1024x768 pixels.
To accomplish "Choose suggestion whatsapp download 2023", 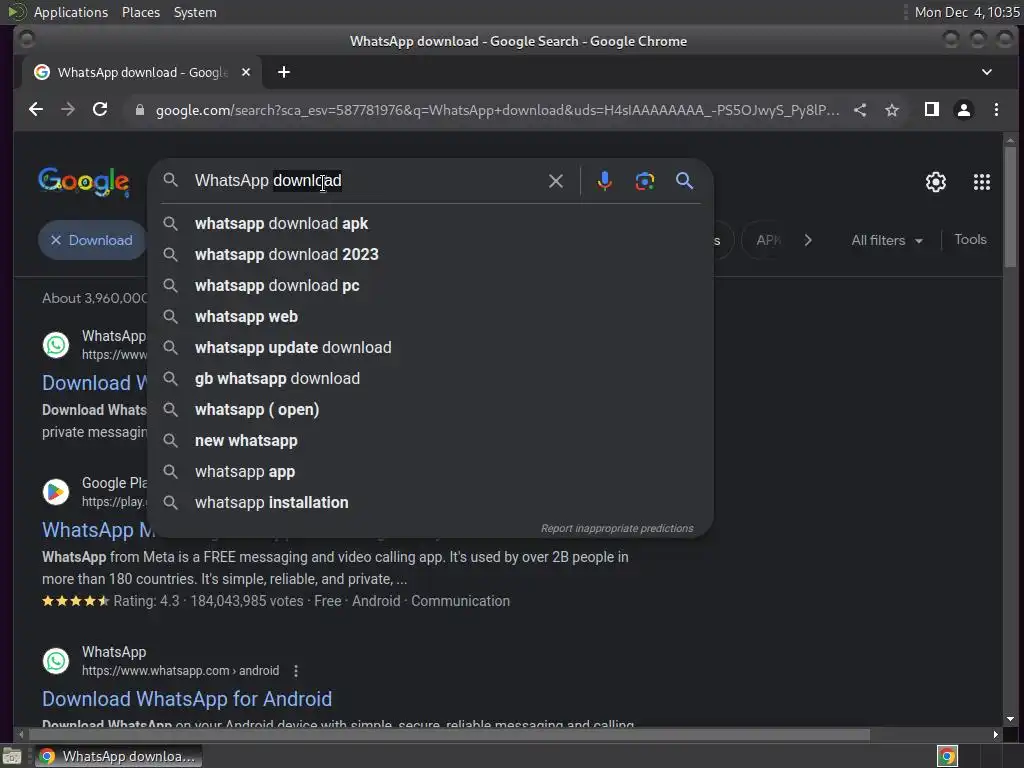I will (431, 255).
